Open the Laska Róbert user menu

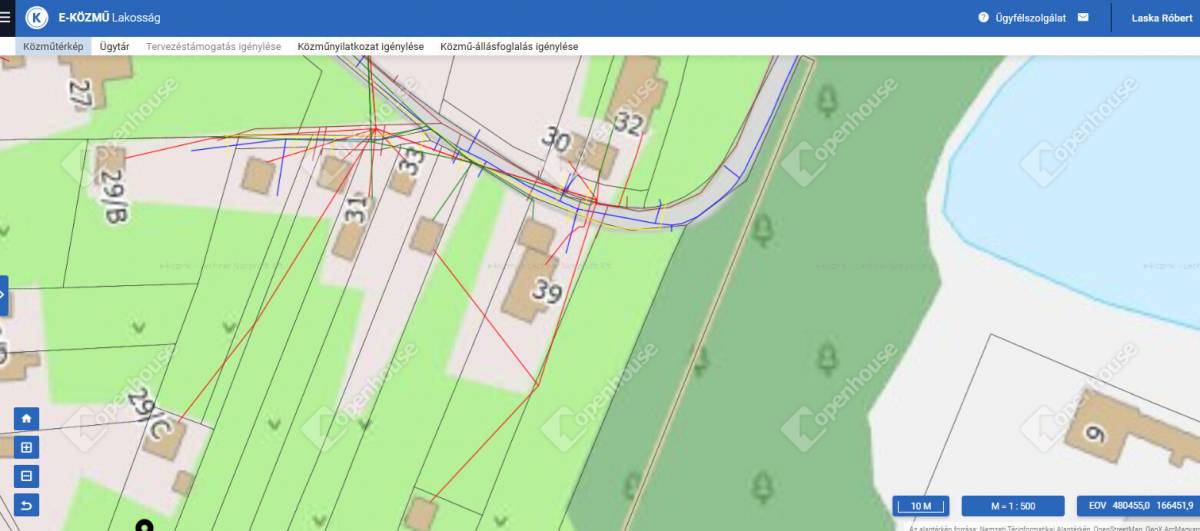(1161, 18)
